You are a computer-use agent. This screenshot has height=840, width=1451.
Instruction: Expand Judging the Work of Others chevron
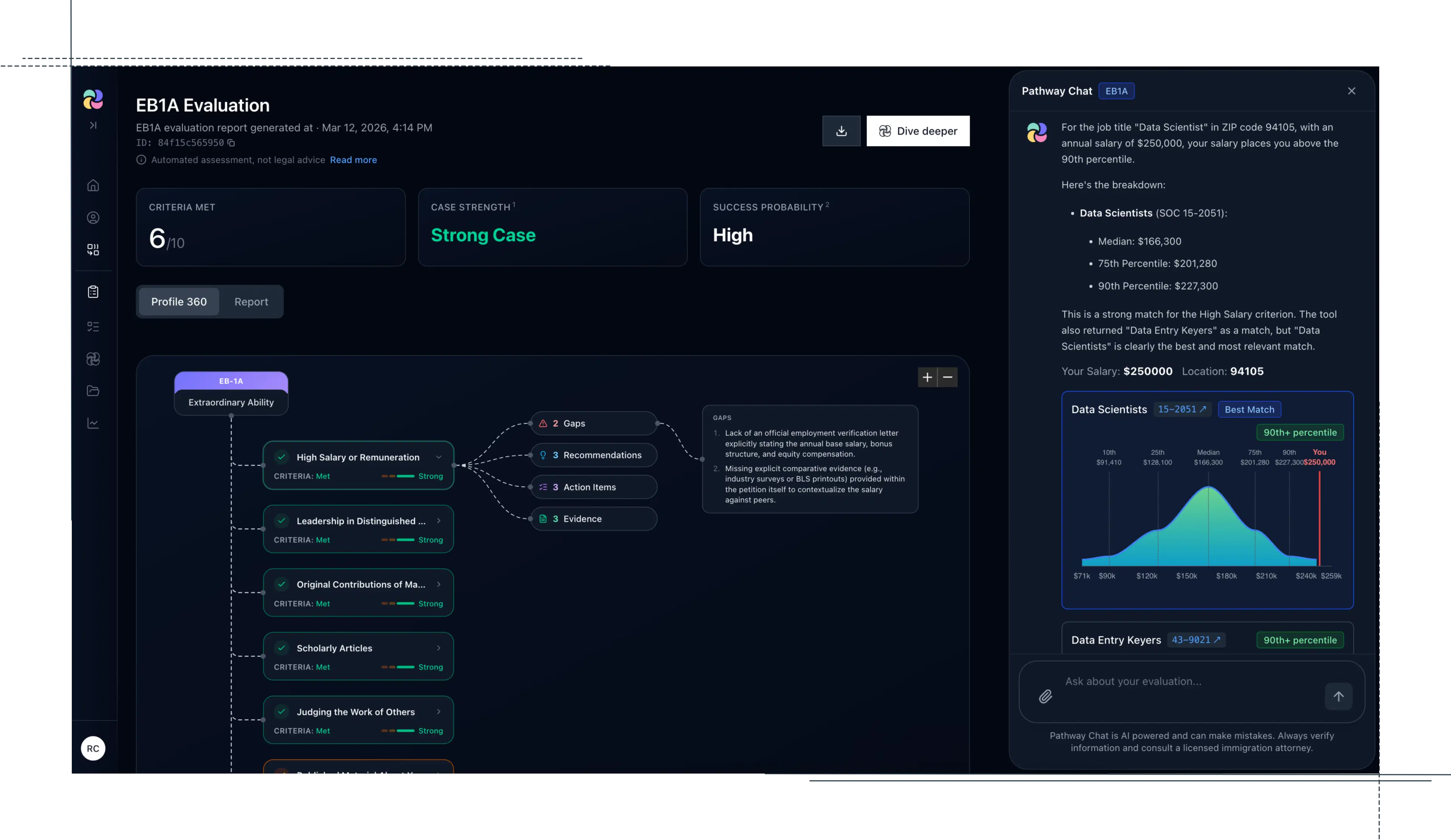(x=439, y=712)
